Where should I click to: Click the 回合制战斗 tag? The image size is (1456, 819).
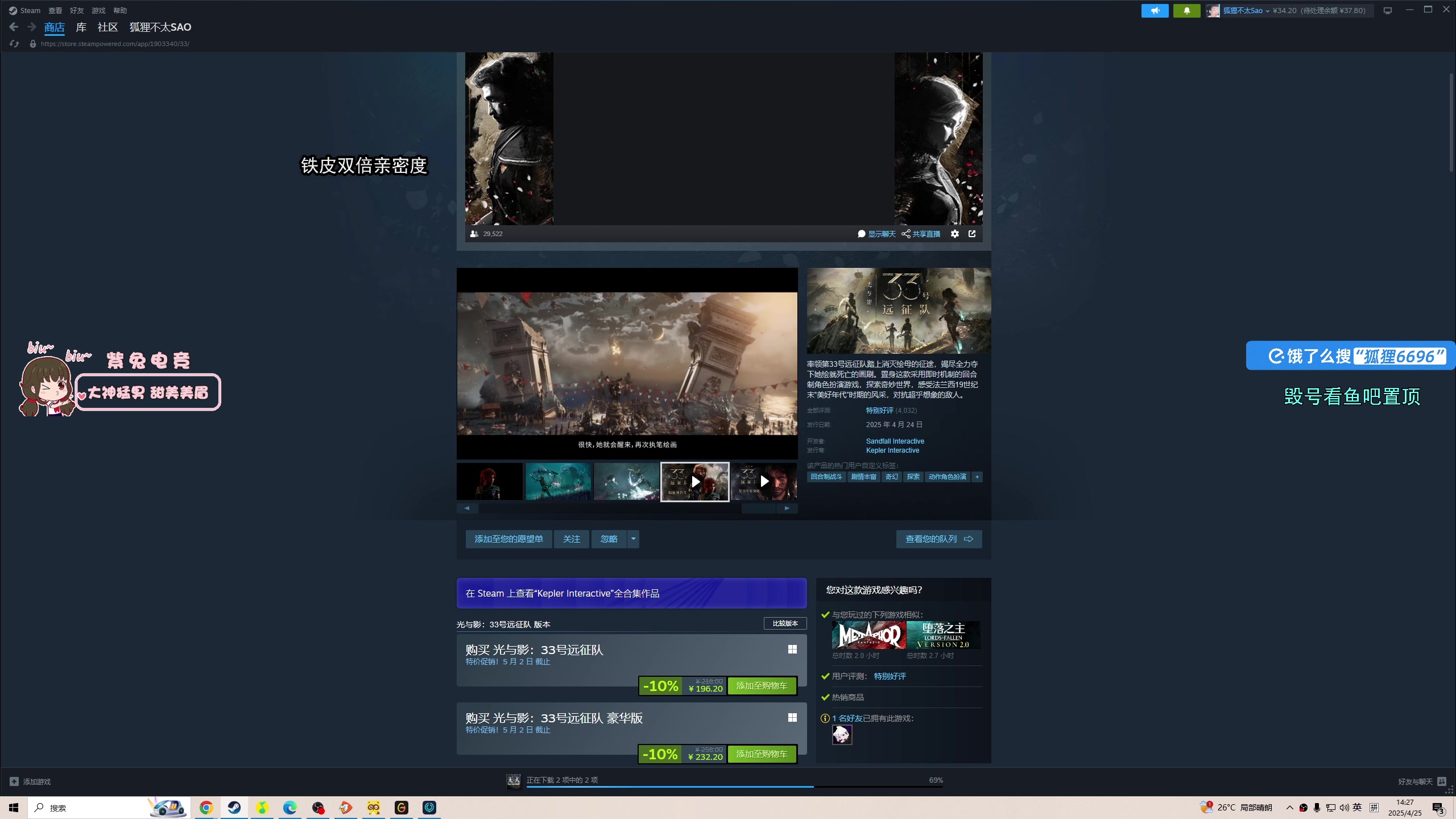(826, 477)
